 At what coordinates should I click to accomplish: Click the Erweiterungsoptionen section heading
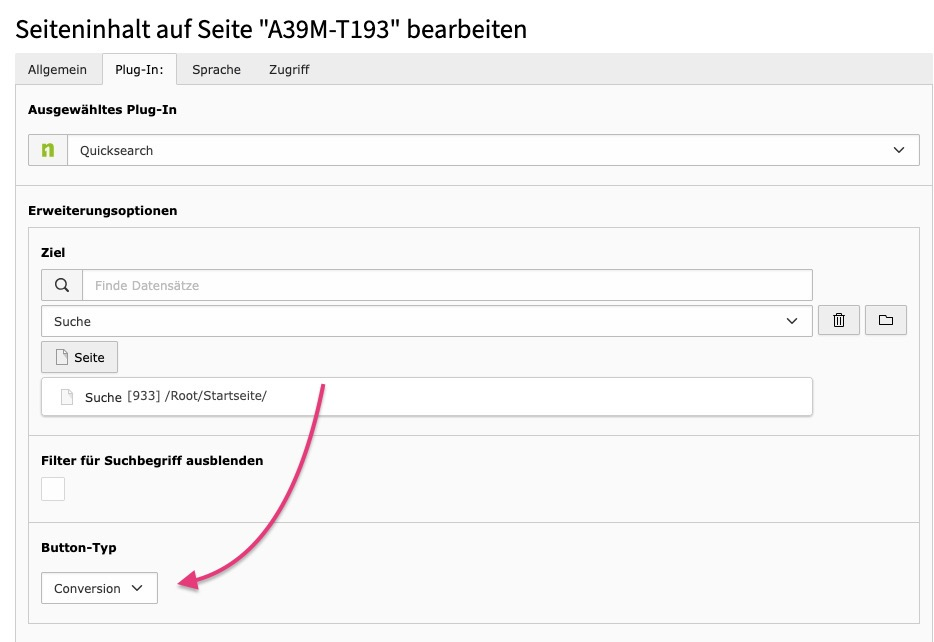tap(103, 211)
